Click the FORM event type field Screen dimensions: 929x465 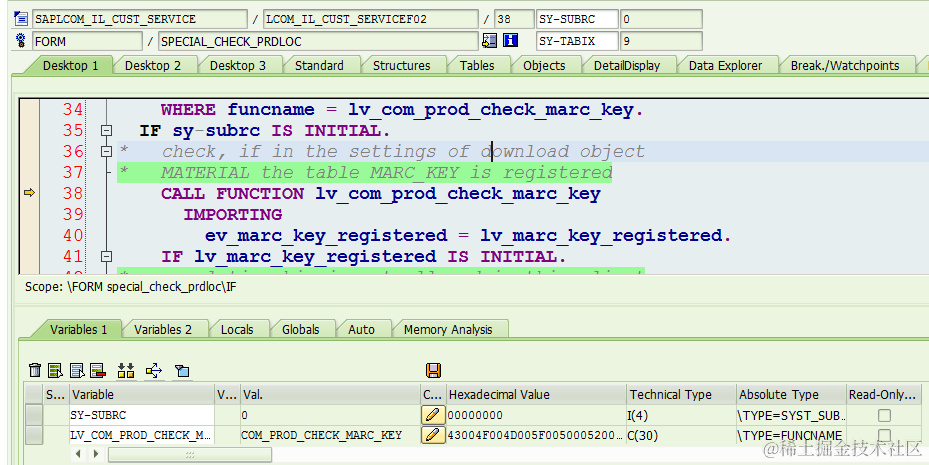click(x=87, y=41)
